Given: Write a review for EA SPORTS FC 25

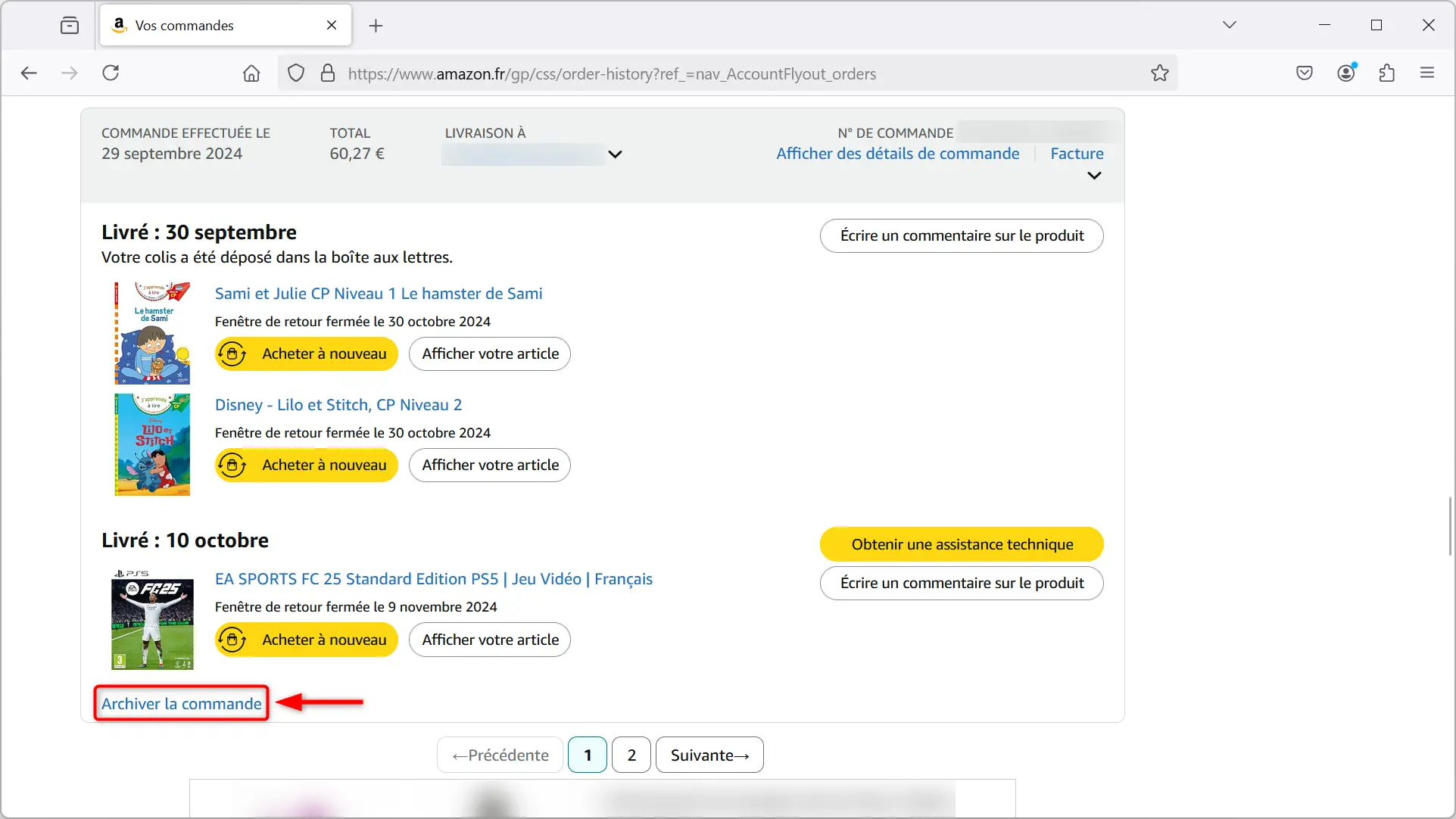Looking at the screenshot, I should 962,584.
